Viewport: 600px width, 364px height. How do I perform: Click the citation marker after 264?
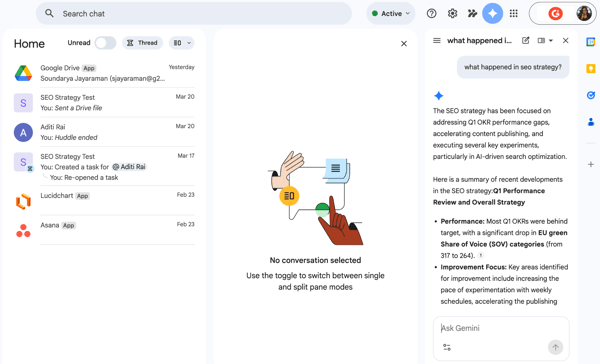point(481,255)
